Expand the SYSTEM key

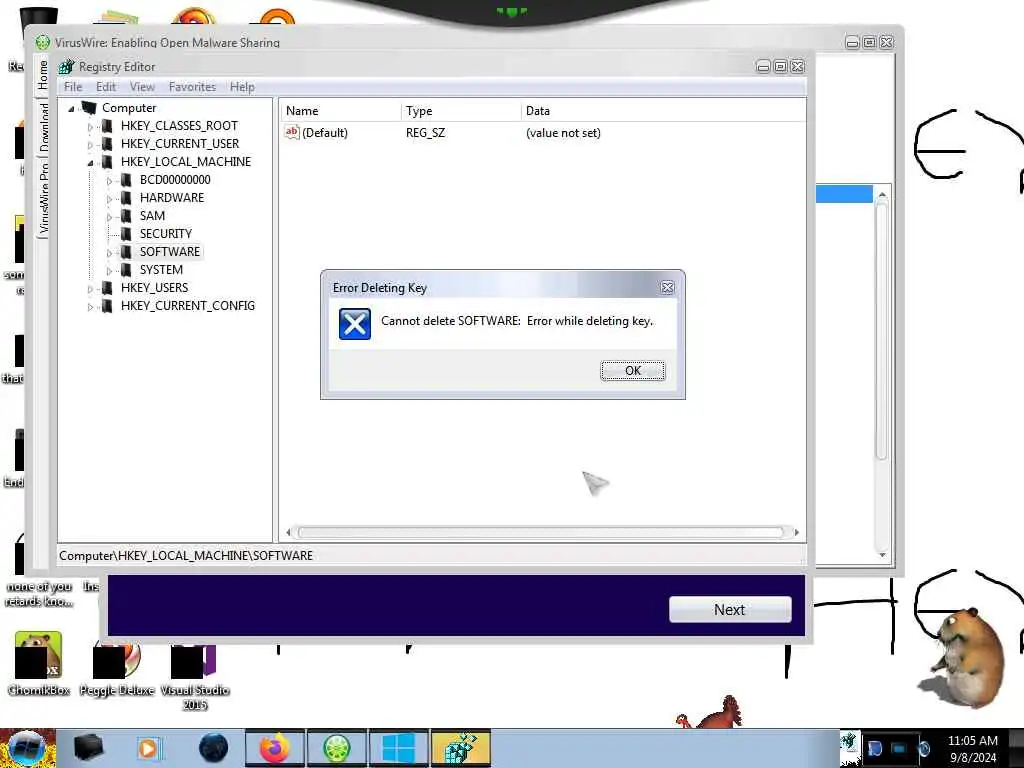click(x=109, y=270)
